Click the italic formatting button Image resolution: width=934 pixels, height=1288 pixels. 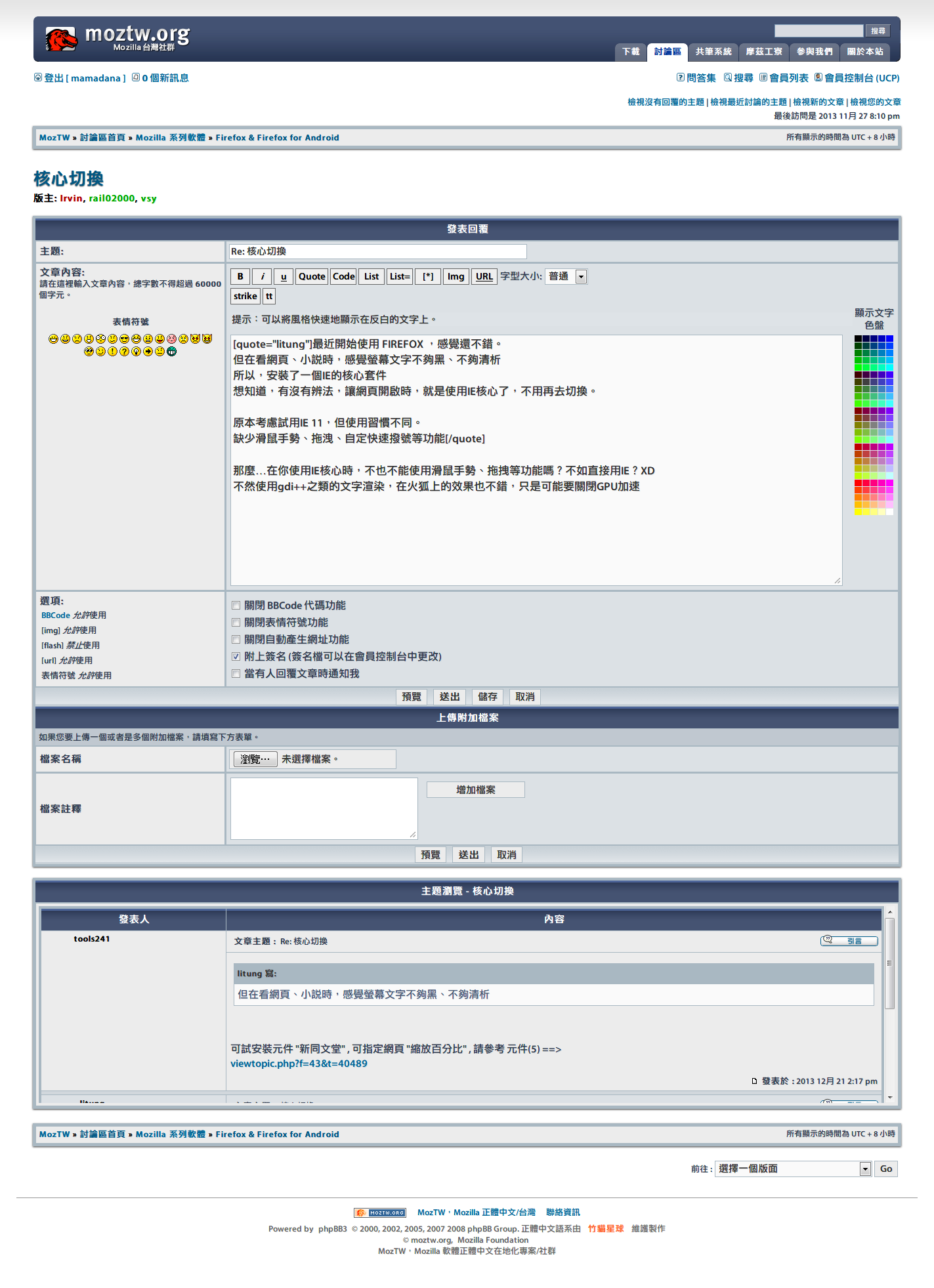[262, 276]
